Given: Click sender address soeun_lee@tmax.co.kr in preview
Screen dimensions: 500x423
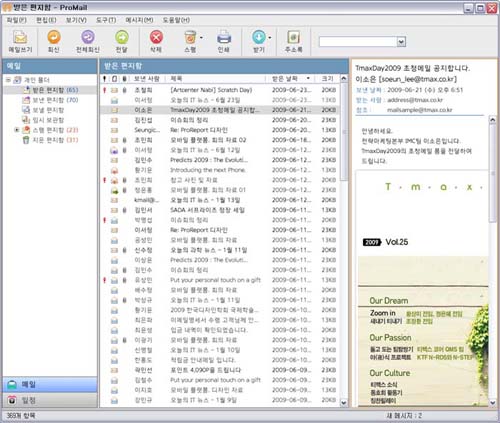Looking at the screenshot, I should [x=418, y=79].
